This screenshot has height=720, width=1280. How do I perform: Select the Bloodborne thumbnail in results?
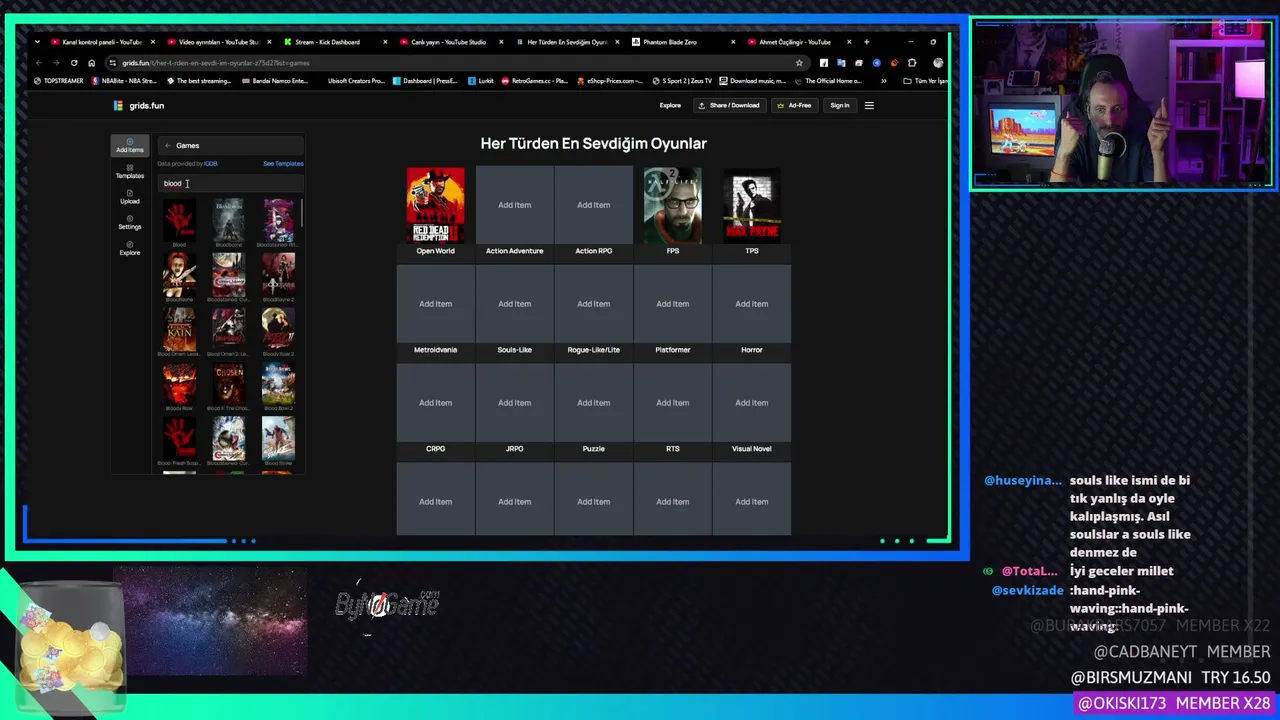[x=229, y=220]
